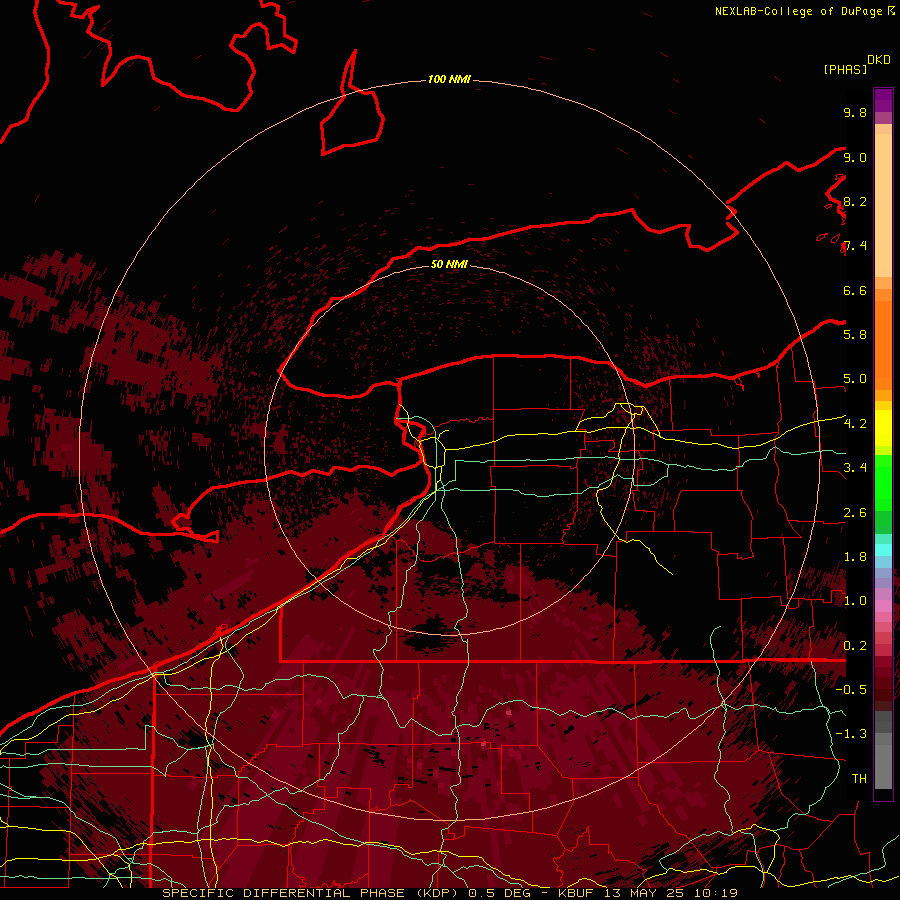
Task: Click the cyan color bar segment
Action: (x=883, y=550)
